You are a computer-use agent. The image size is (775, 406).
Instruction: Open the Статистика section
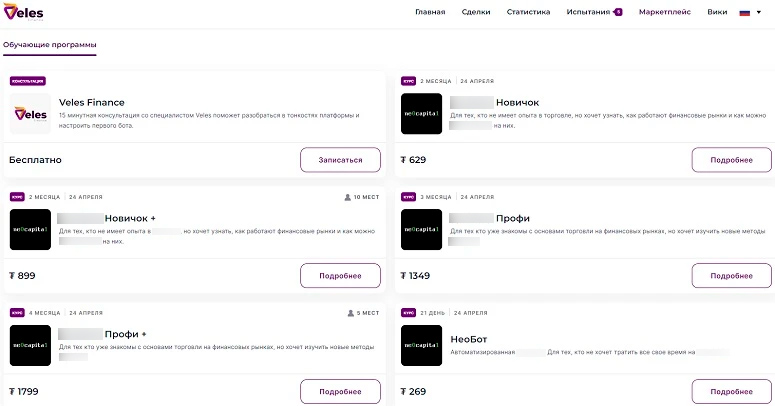pos(528,12)
